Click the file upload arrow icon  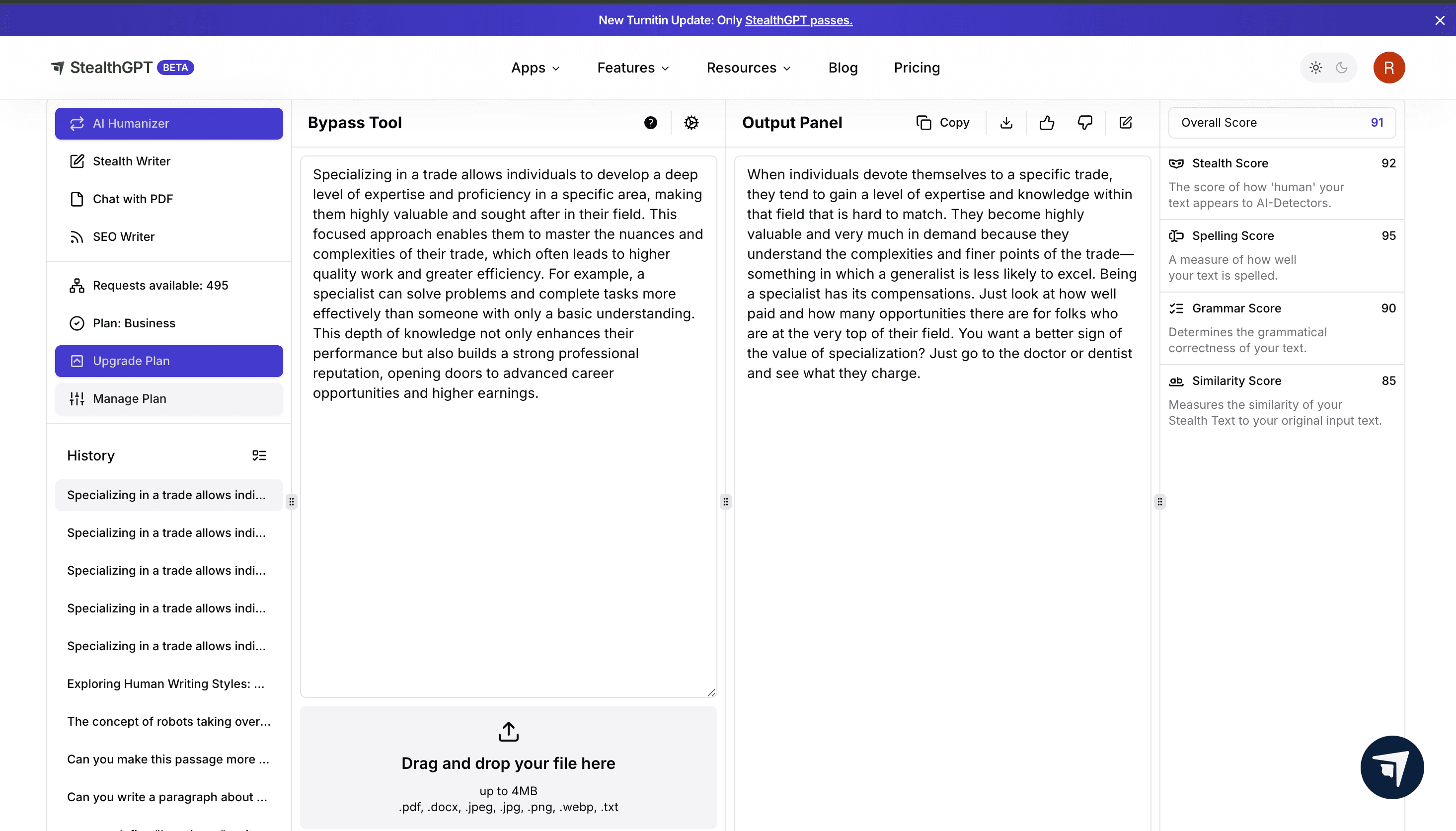point(508,731)
